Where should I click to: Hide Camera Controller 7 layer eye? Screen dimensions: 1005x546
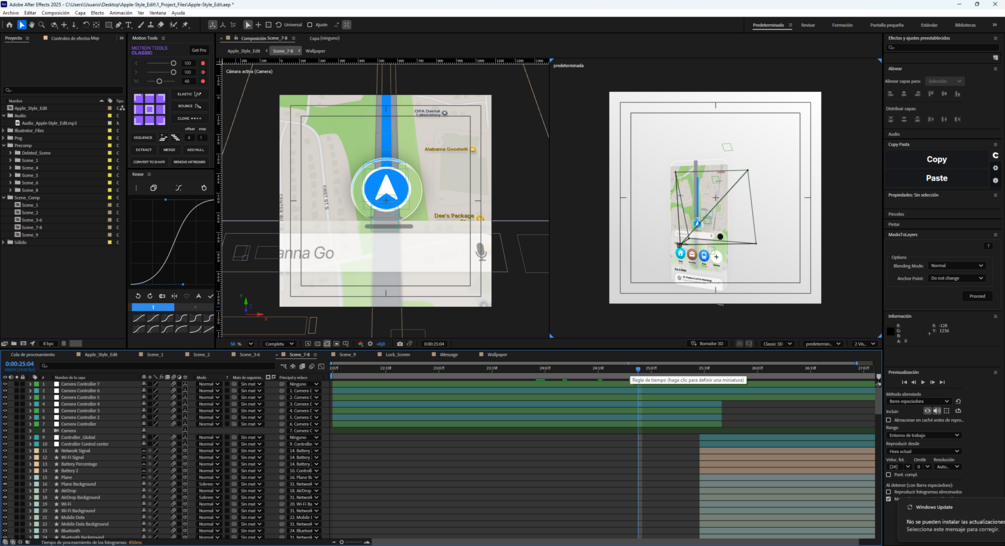pos(5,384)
